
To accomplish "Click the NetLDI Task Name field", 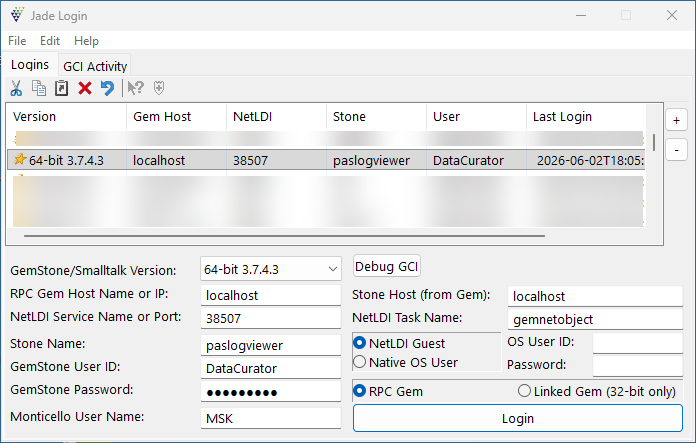I will pos(595,319).
